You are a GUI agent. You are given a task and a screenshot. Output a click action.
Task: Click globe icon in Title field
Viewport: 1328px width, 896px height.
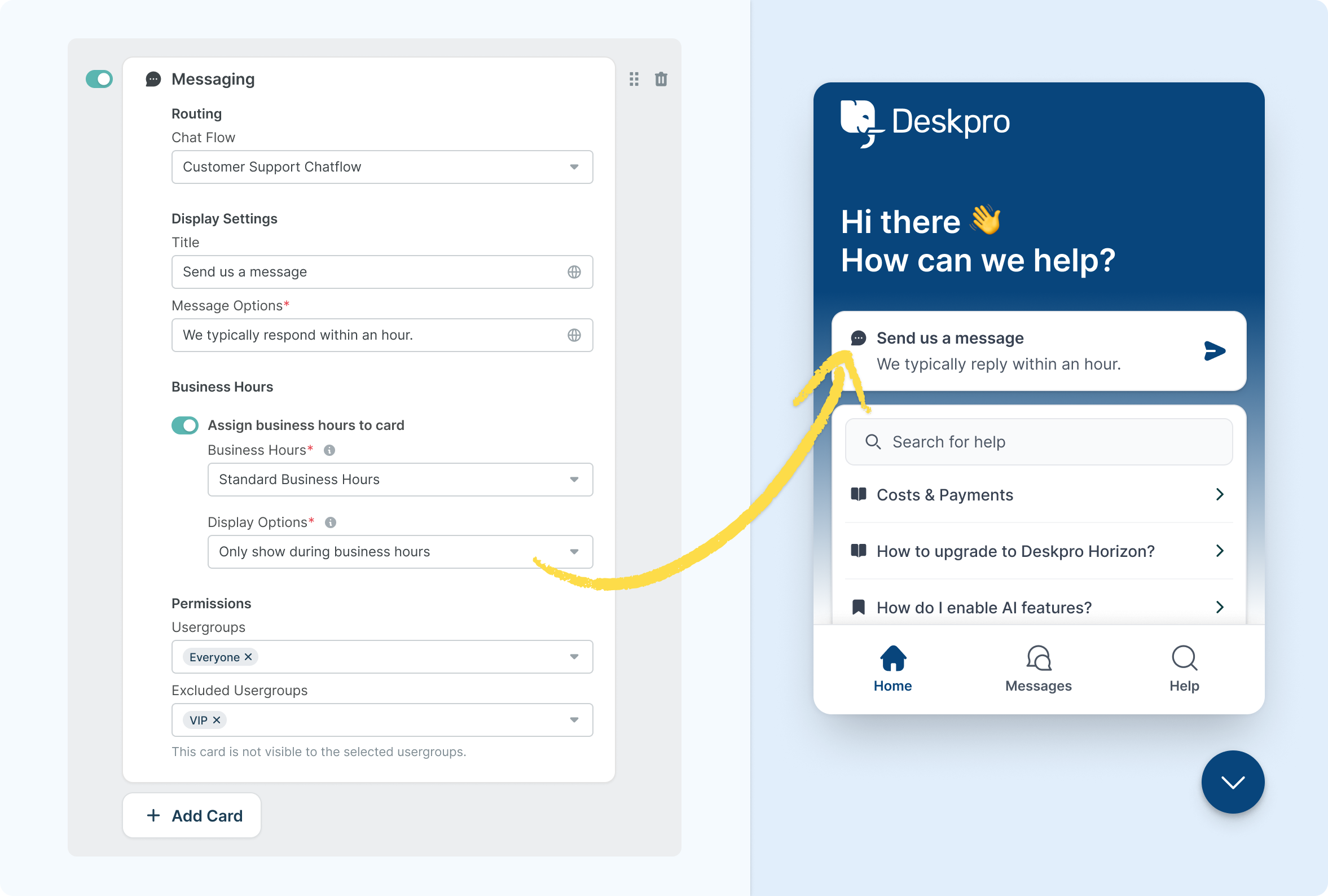(x=574, y=272)
